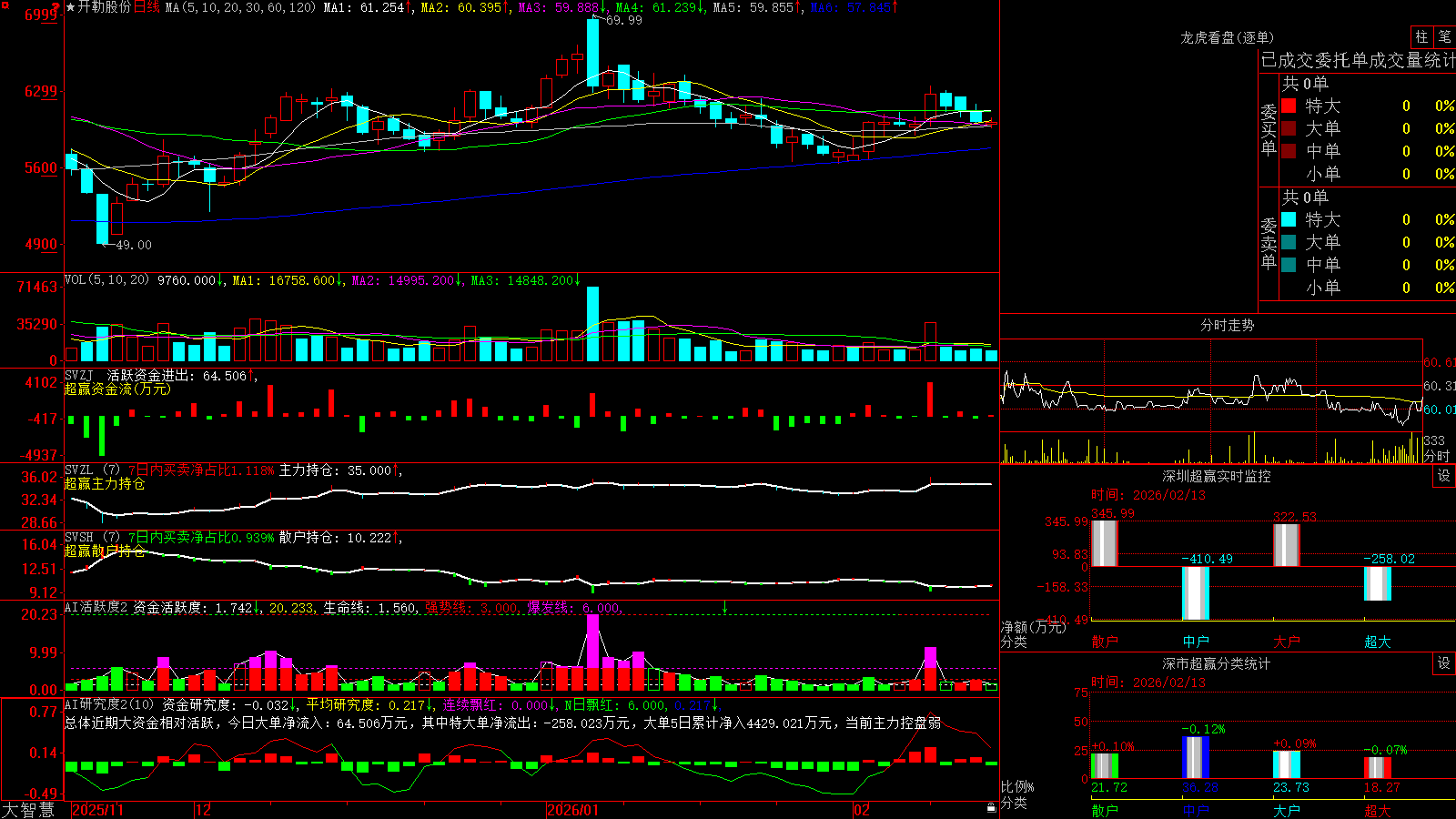The height and width of the screenshot is (819, 1456).
Task: Click the tallest cyan candle near 69.99
Action: [x=593, y=53]
